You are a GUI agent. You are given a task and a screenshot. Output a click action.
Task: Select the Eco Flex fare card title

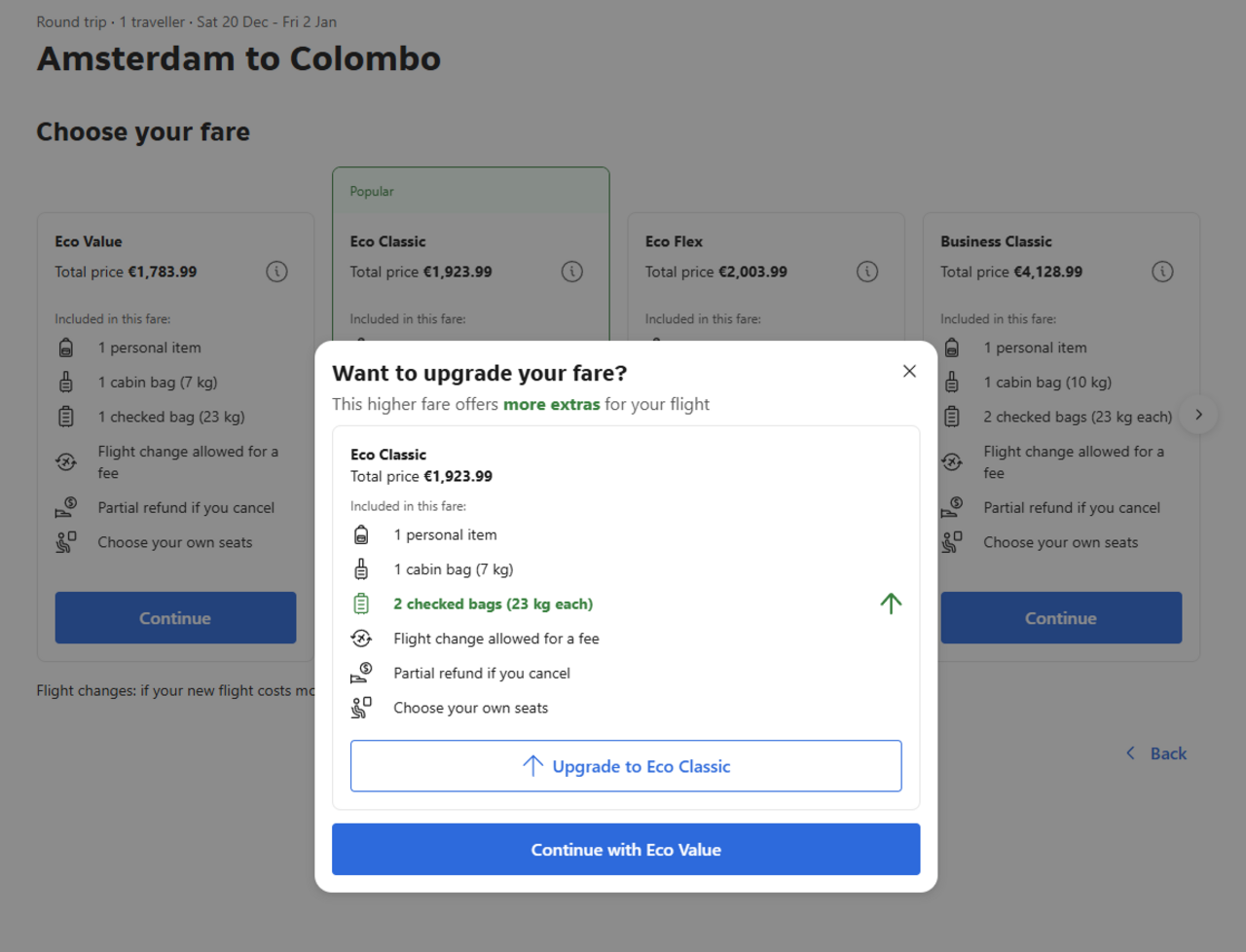(674, 241)
